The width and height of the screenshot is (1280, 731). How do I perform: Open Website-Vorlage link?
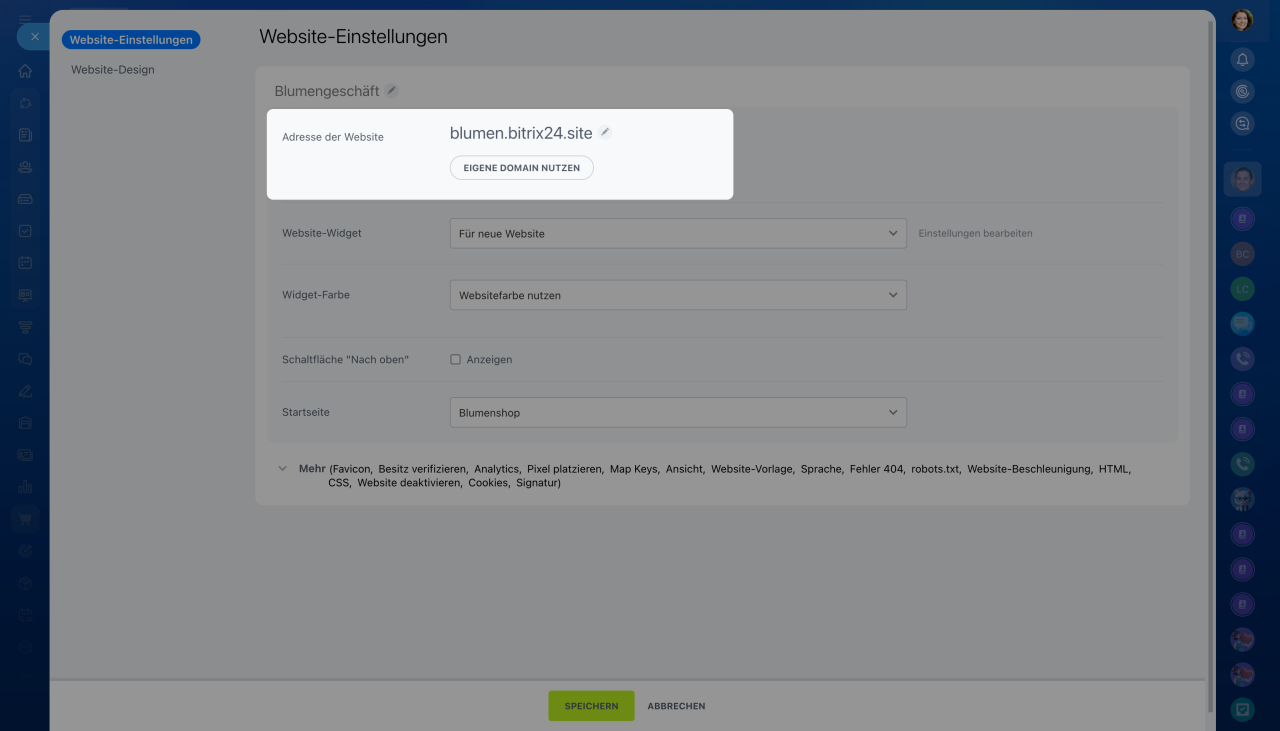click(x=752, y=468)
